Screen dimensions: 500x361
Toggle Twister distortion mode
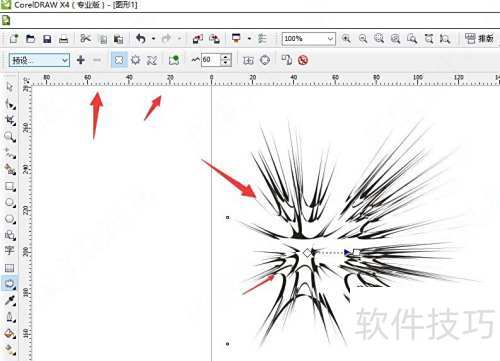click(x=152, y=60)
